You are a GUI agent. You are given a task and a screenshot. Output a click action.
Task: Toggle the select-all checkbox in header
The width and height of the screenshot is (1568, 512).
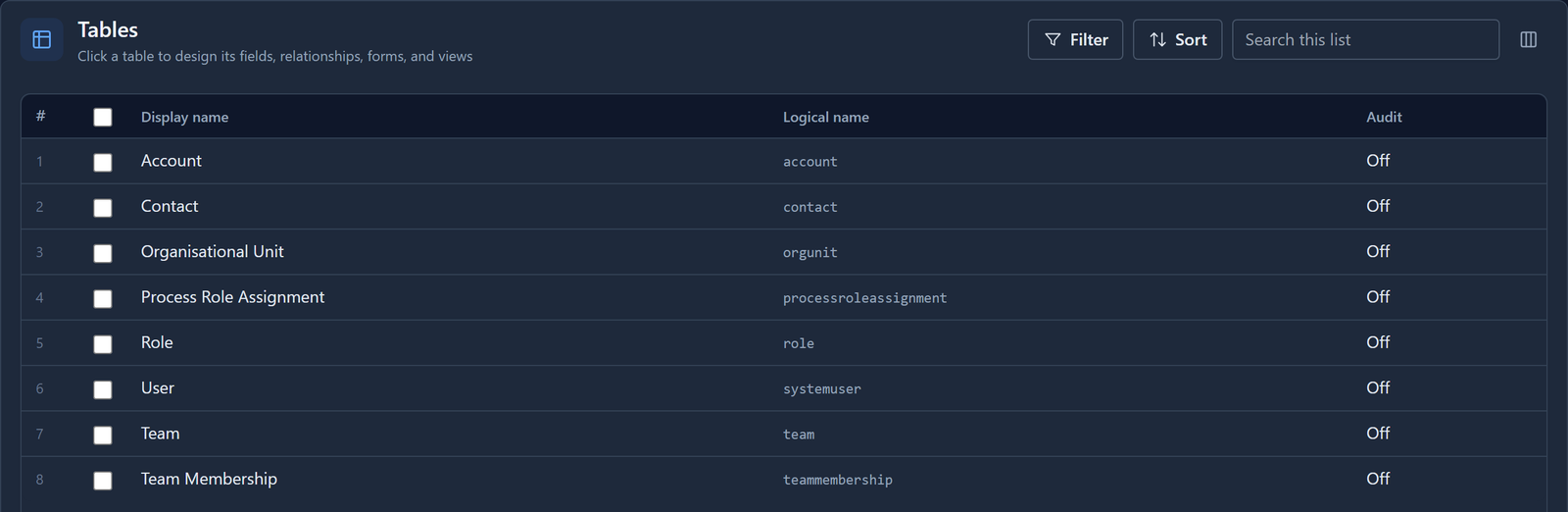tap(103, 117)
